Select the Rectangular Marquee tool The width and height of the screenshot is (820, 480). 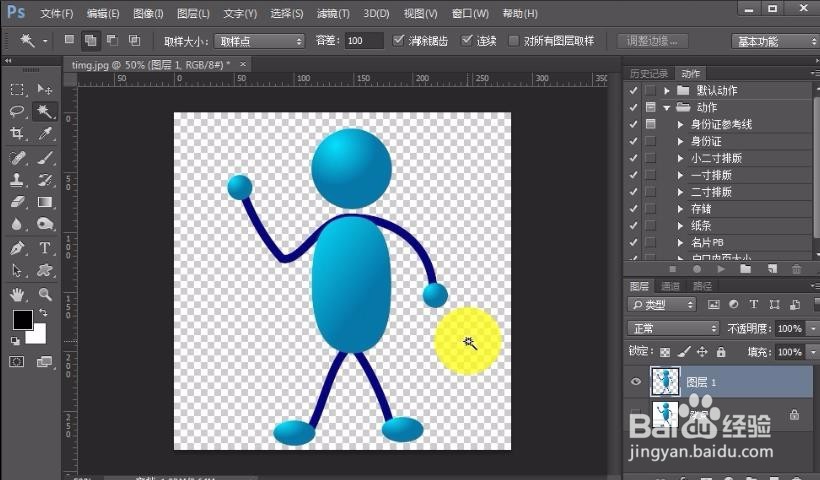[17, 89]
